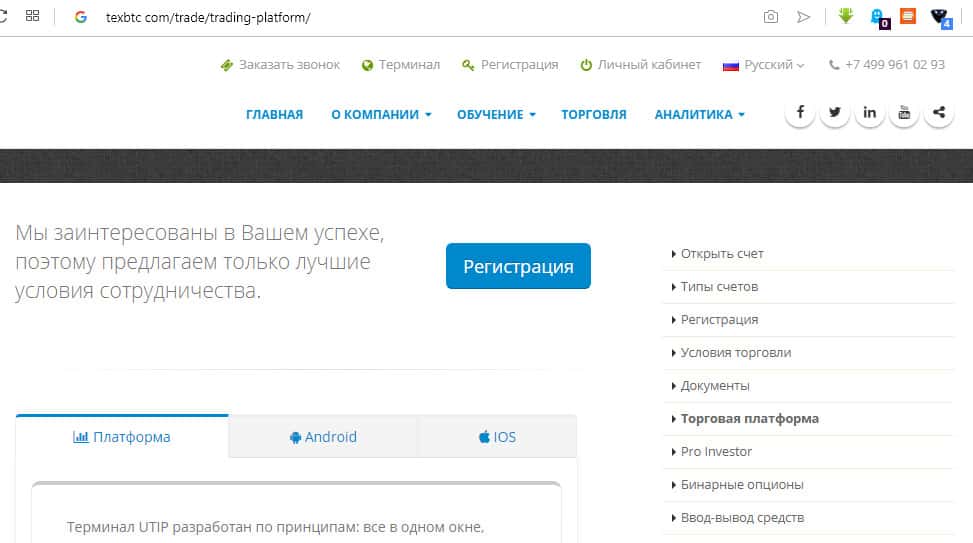Viewport: 973px width, 543px height.
Task: Click the Терминал UTIP разработан paragraph
Action: (x=275, y=527)
